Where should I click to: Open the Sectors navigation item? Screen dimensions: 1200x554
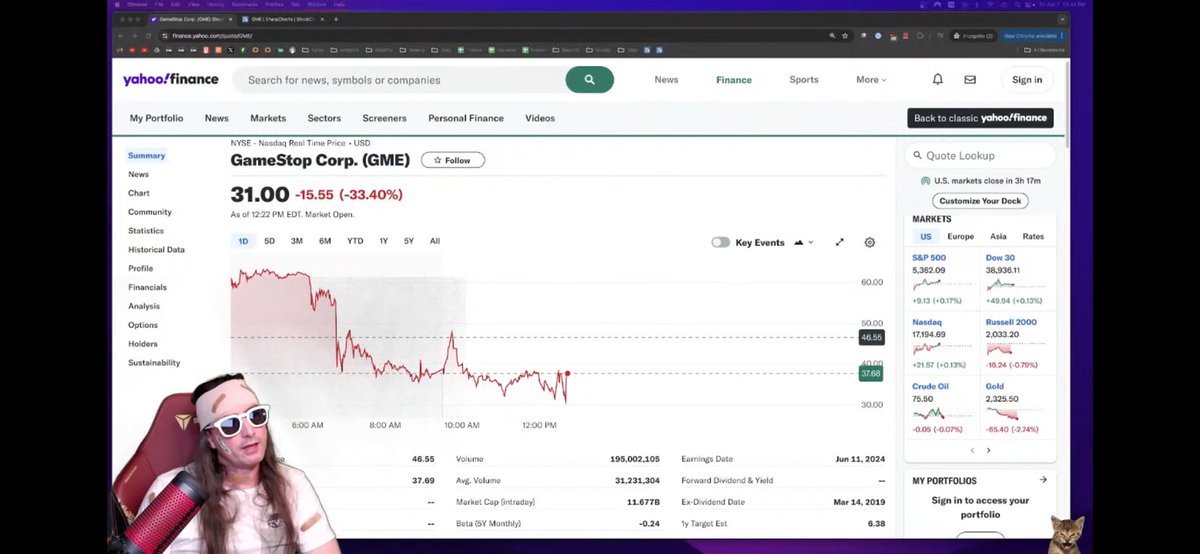pyautogui.click(x=324, y=118)
